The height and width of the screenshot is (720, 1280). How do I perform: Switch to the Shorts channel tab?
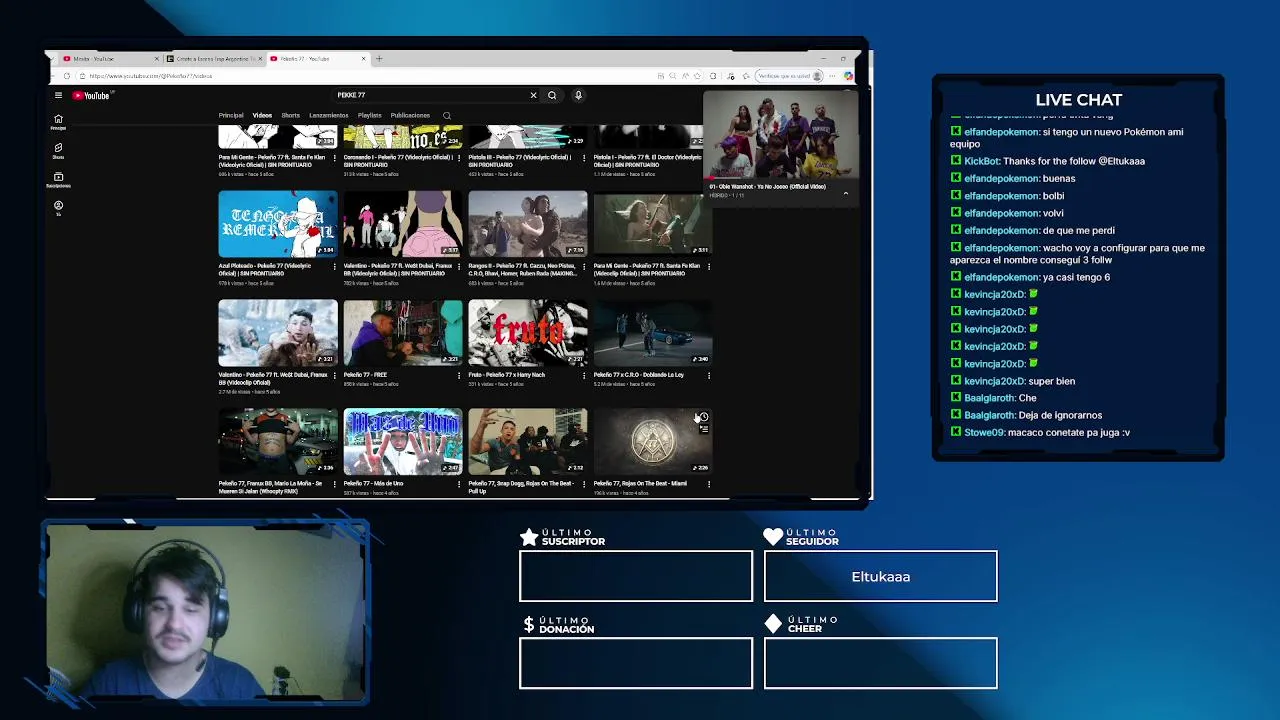point(290,116)
